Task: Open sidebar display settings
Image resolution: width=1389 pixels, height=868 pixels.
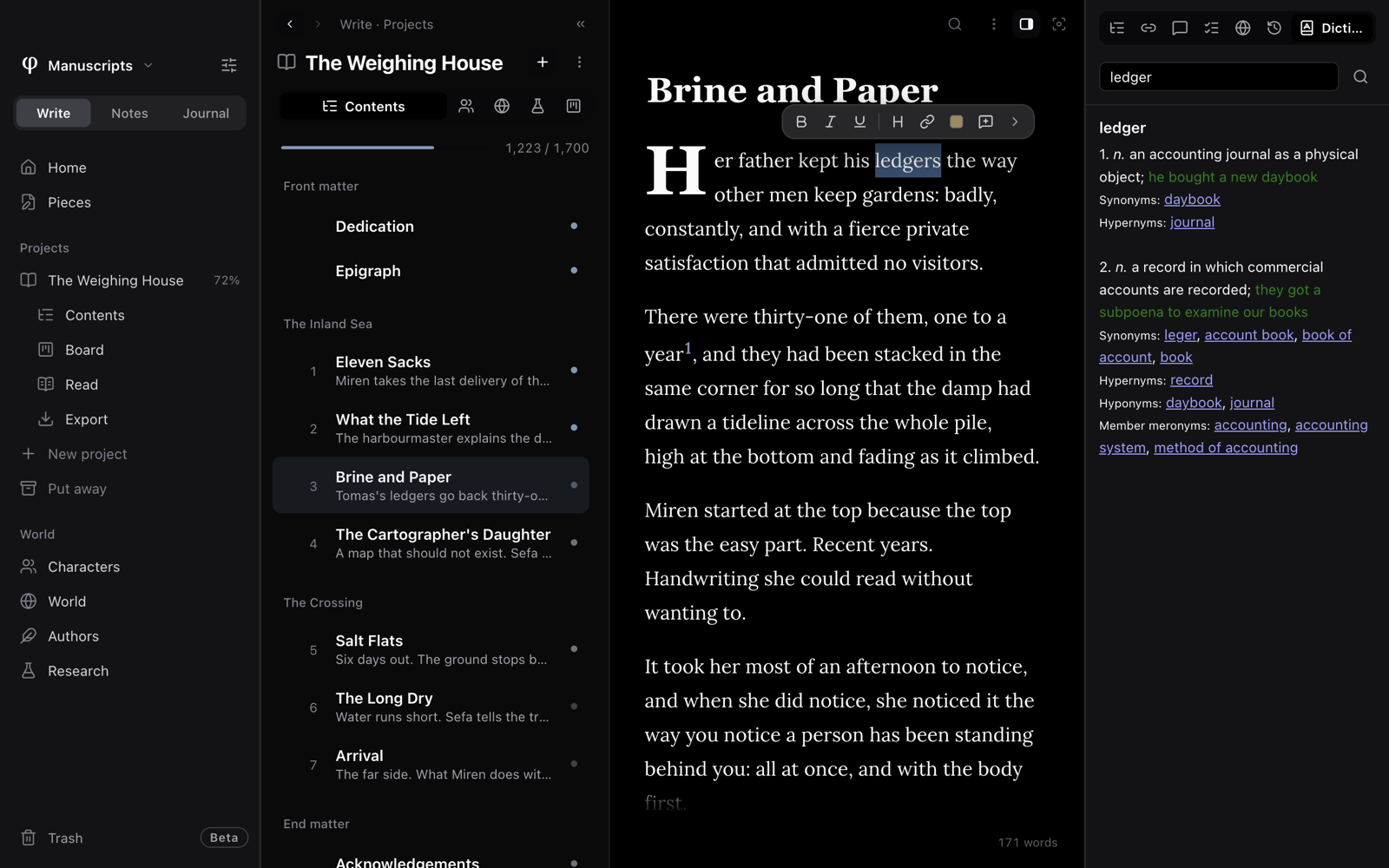Action: 229,66
